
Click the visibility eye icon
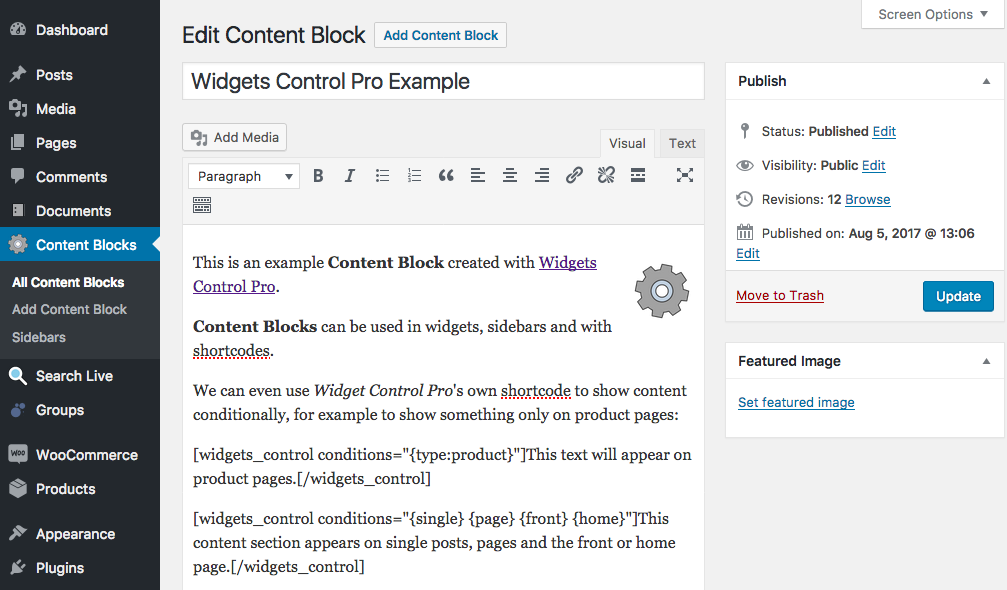[x=744, y=166]
